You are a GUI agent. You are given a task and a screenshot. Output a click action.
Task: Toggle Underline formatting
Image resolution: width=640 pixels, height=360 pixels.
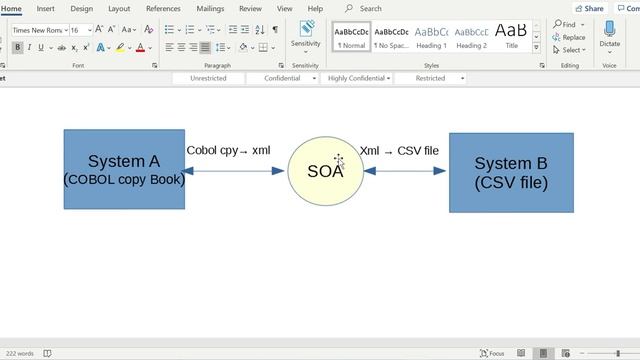coord(41,48)
